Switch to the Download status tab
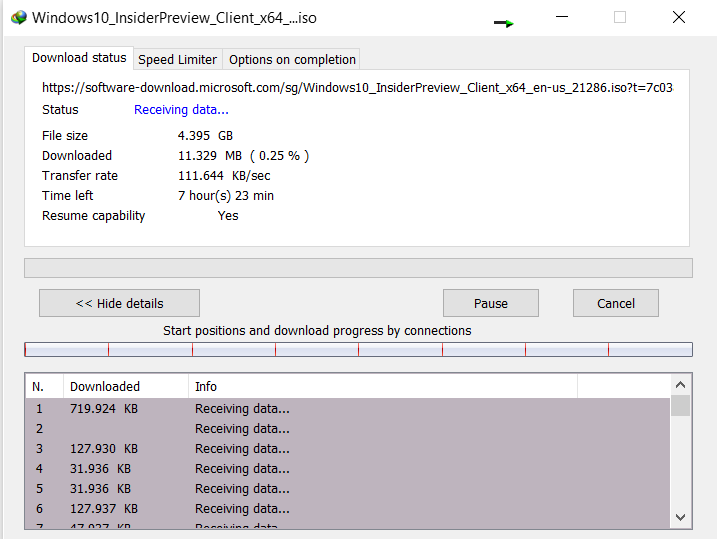The image size is (718, 539). (x=79, y=58)
